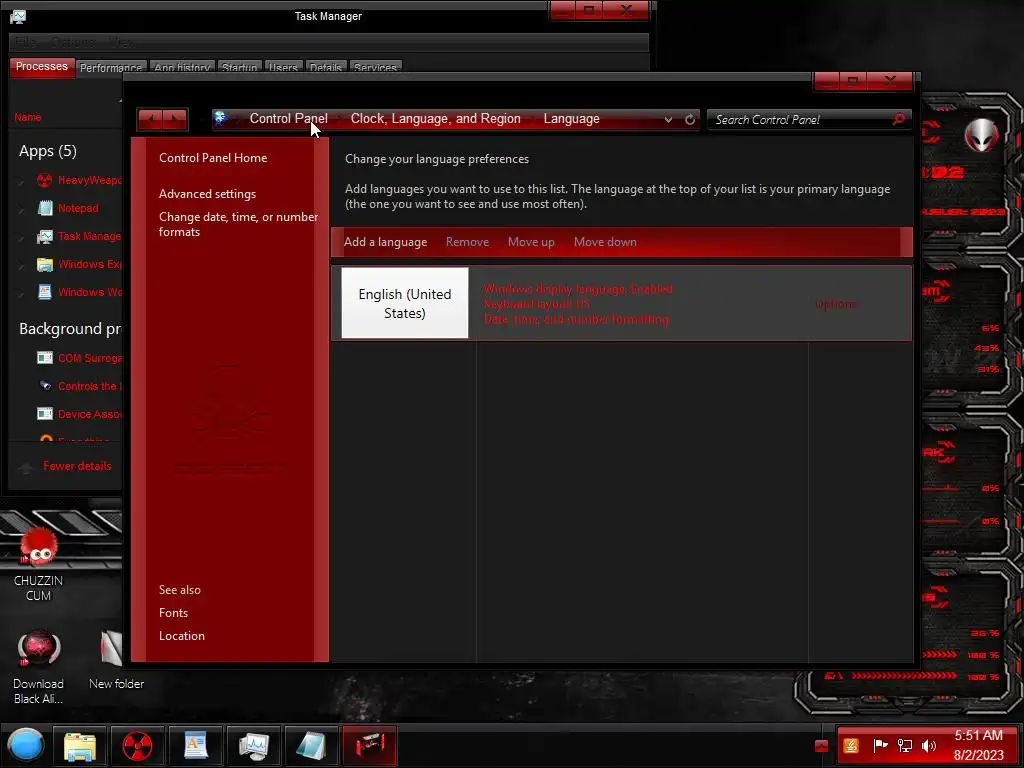Refresh the Language Control Panel page
Screen dimensions: 1024x768
point(690,120)
